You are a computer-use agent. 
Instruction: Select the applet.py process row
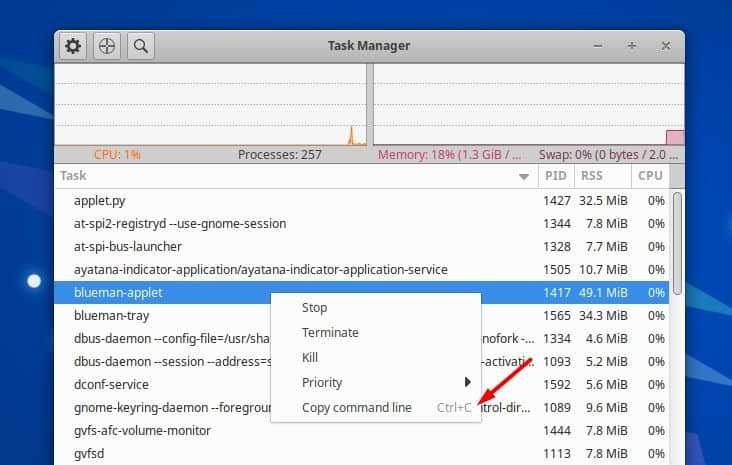point(362,201)
